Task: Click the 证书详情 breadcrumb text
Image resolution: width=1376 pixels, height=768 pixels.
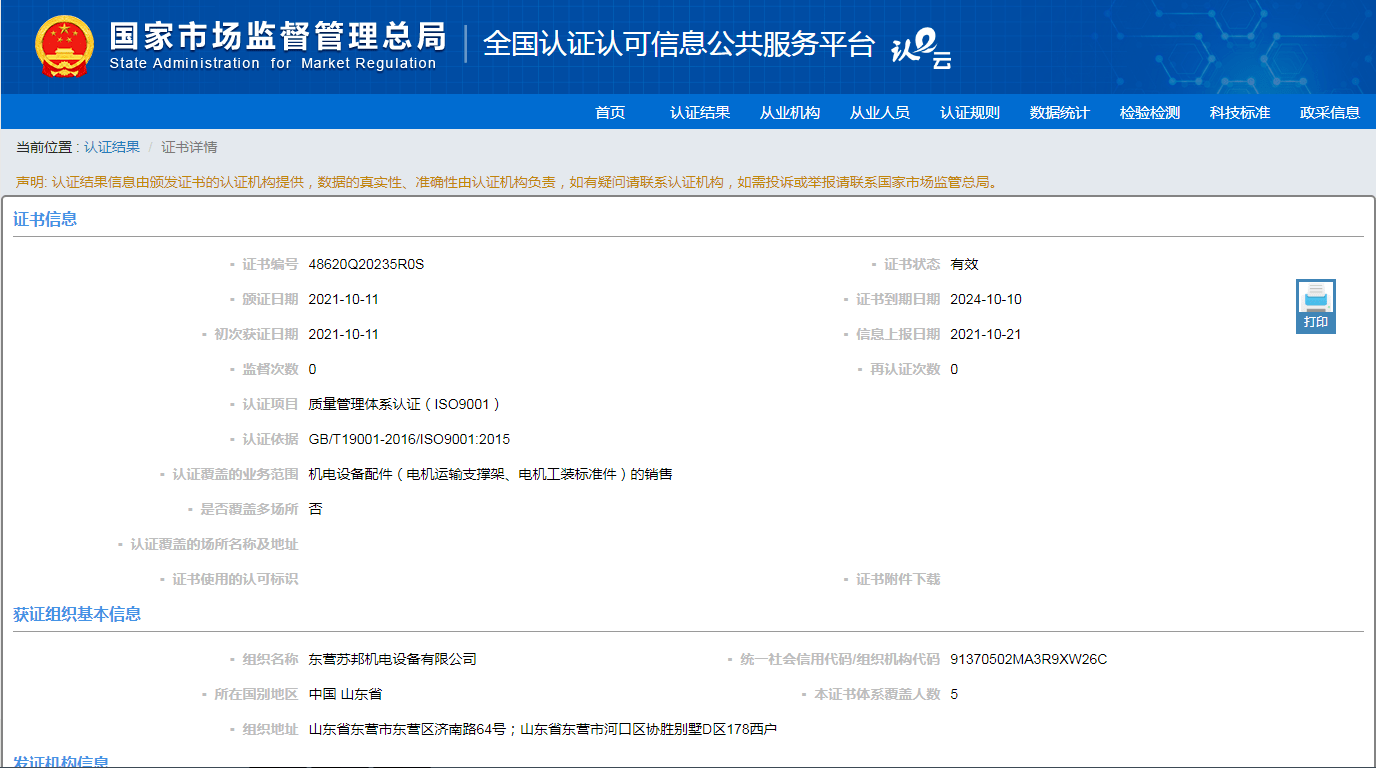Action: click(189, 147)
